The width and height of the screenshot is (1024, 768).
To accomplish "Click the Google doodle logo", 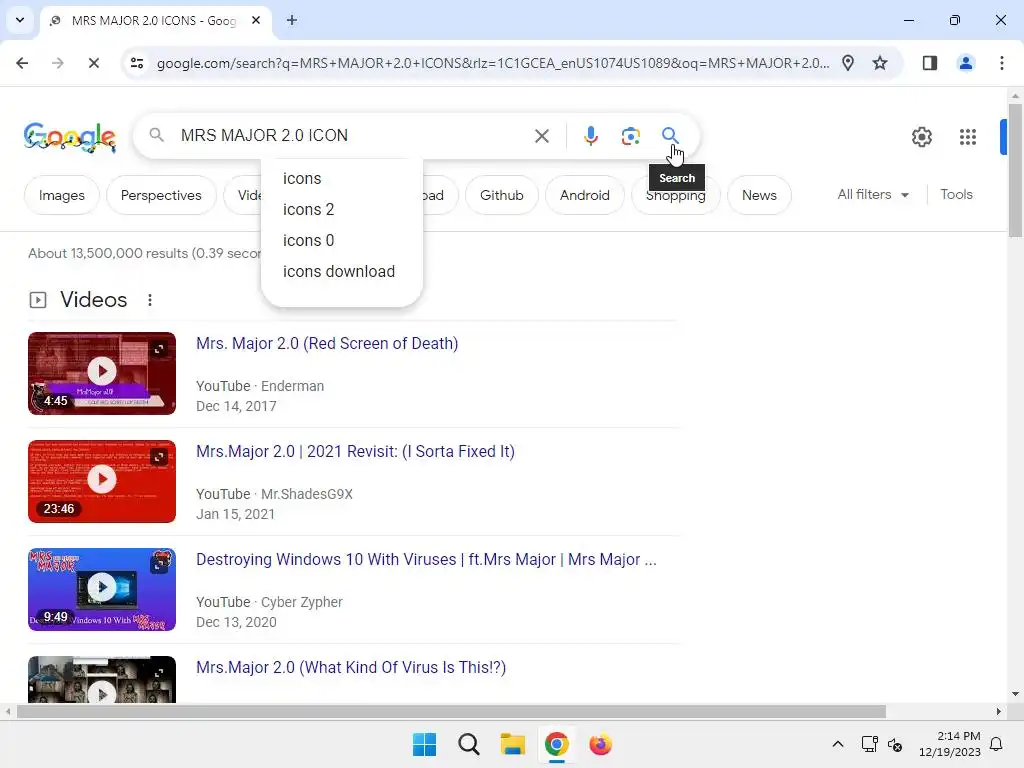I will coord(70,136).
